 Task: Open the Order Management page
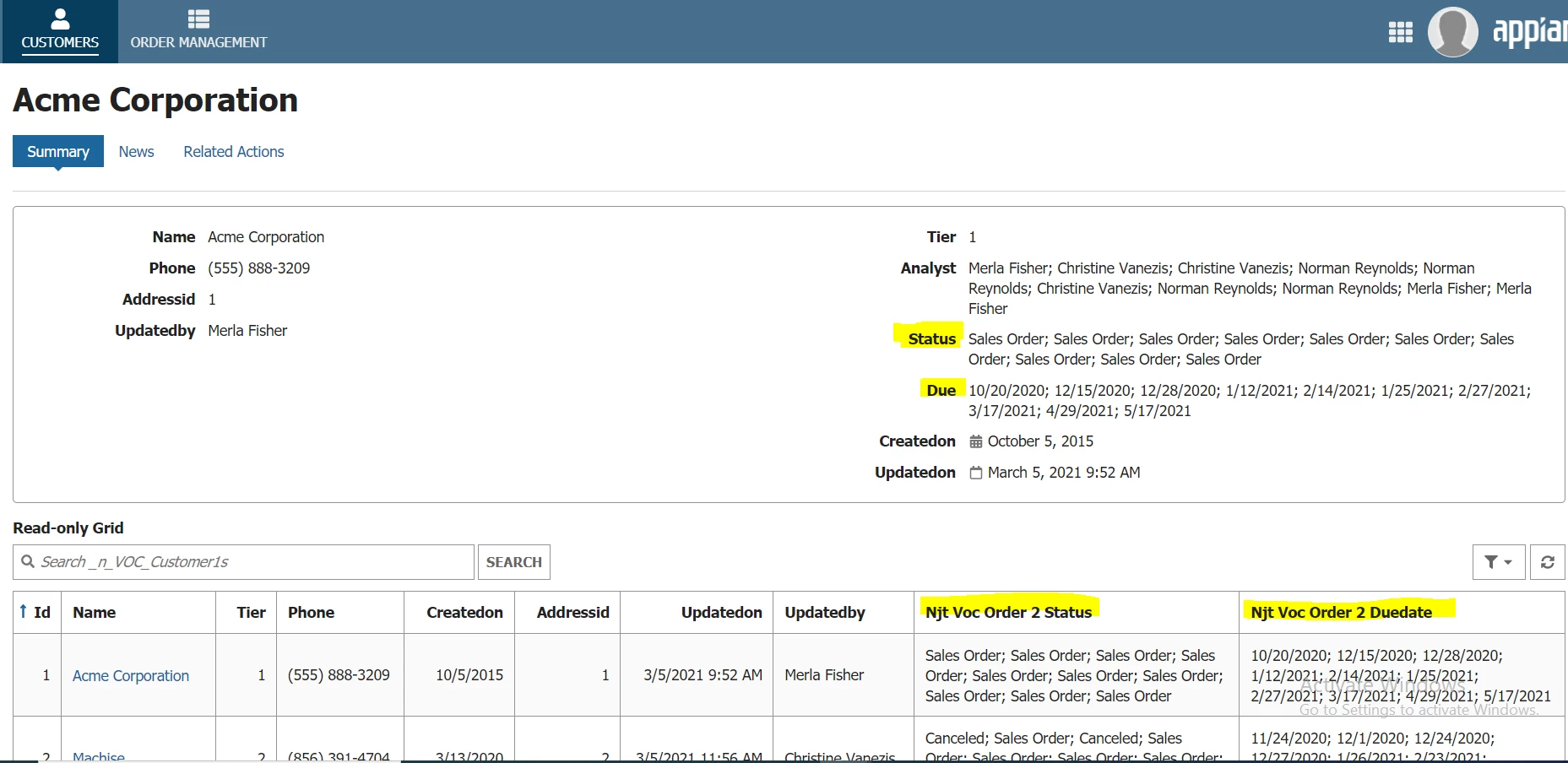(x=198, y=31)
